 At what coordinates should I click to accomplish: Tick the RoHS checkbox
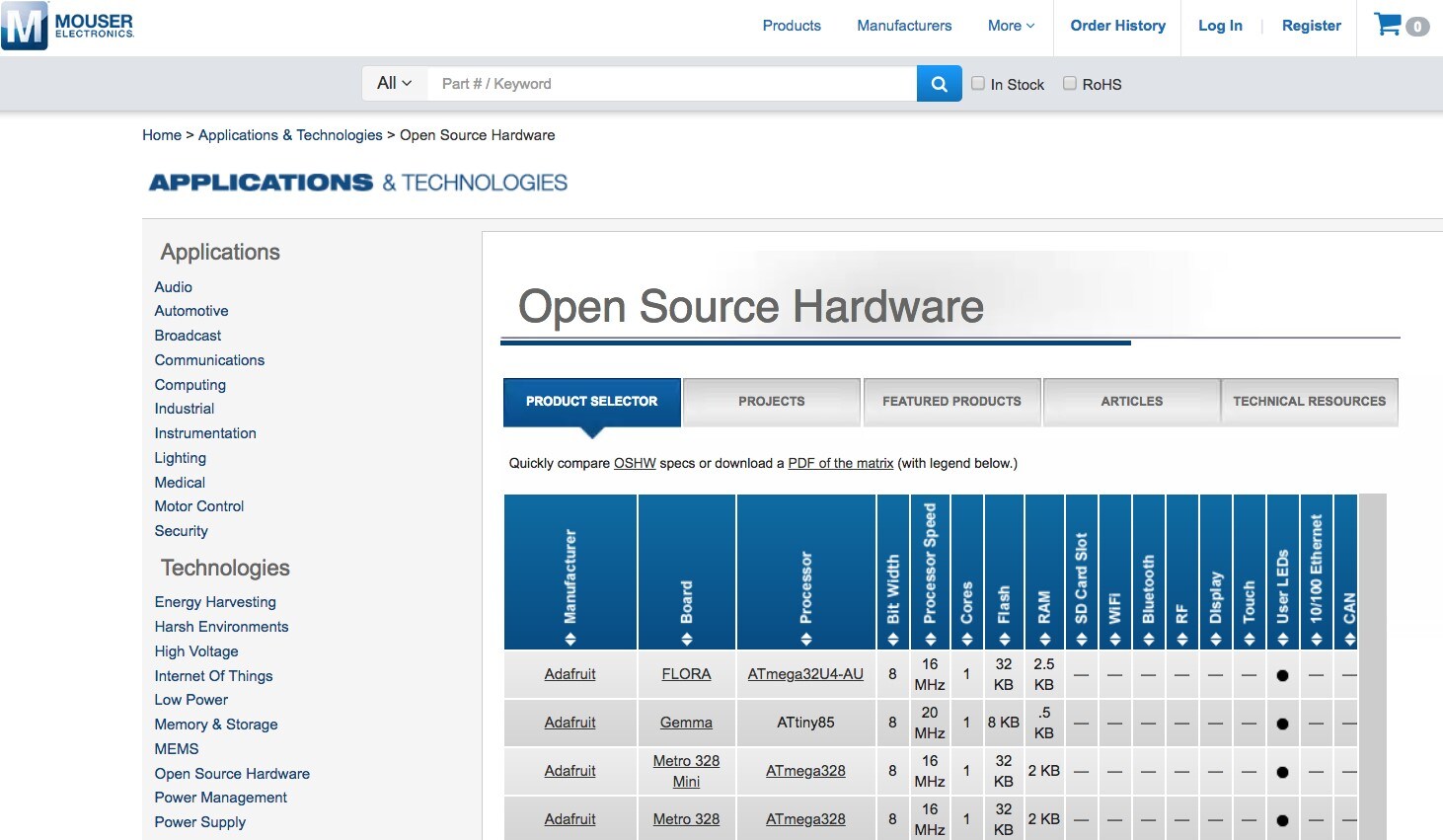point(1069,84)
